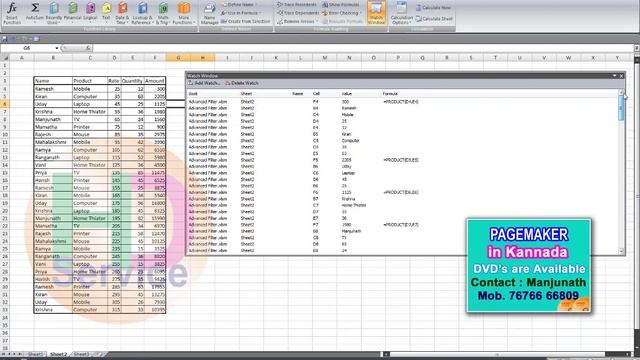Click cell containing Uday in row 6

(53, 104)
